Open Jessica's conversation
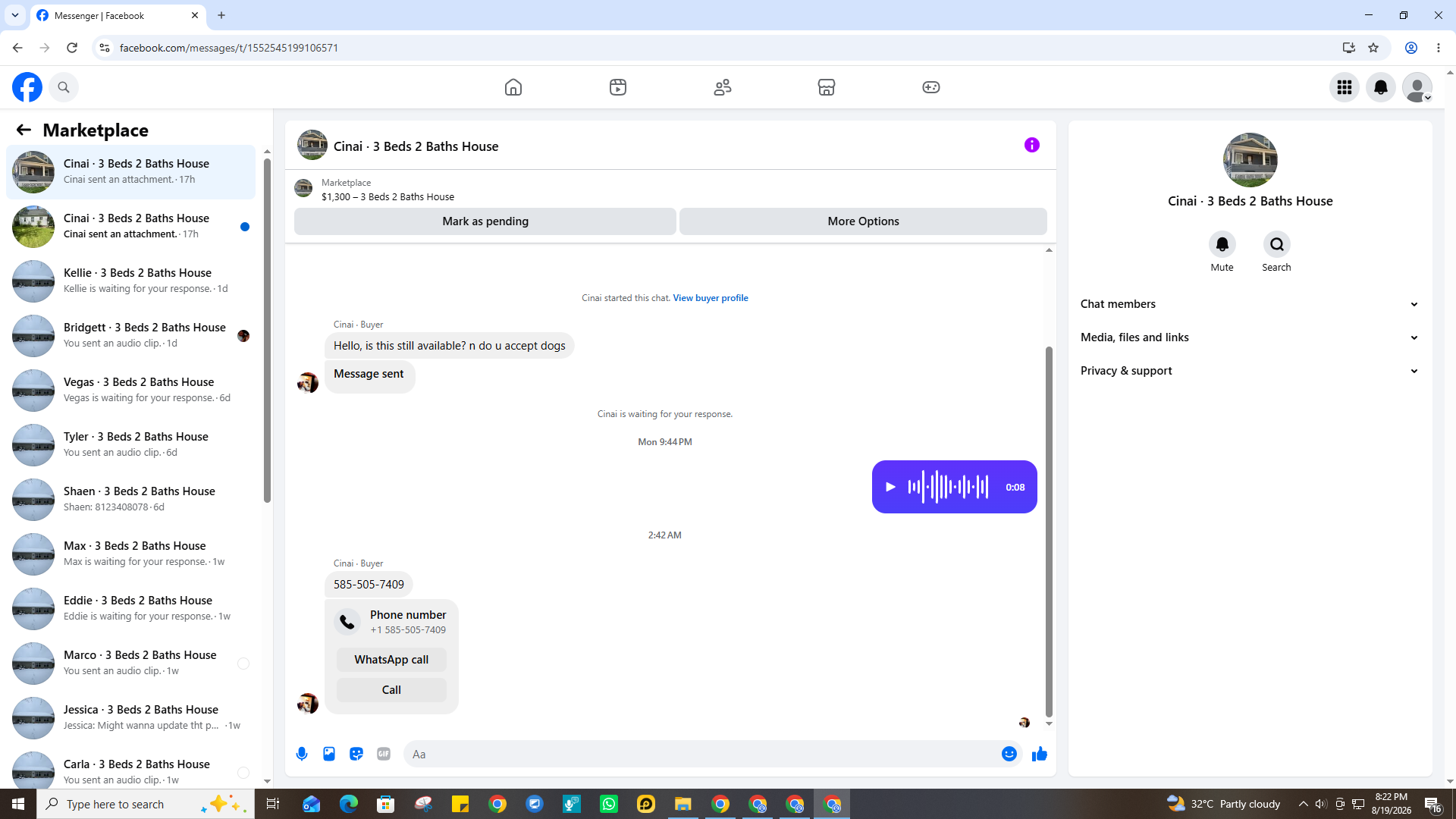The width and height of the screenshot is (1456, 819). [x=131, y=718]
